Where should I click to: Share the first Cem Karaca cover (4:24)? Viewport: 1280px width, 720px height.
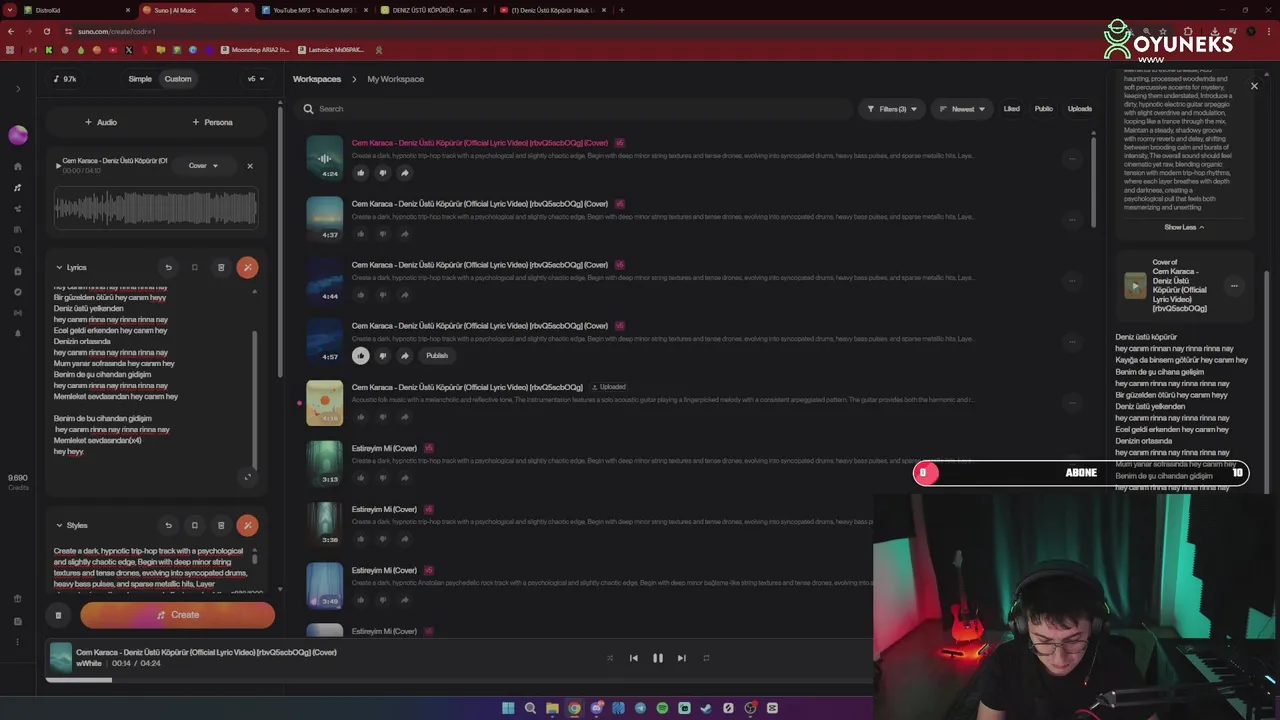click(405, 173)
